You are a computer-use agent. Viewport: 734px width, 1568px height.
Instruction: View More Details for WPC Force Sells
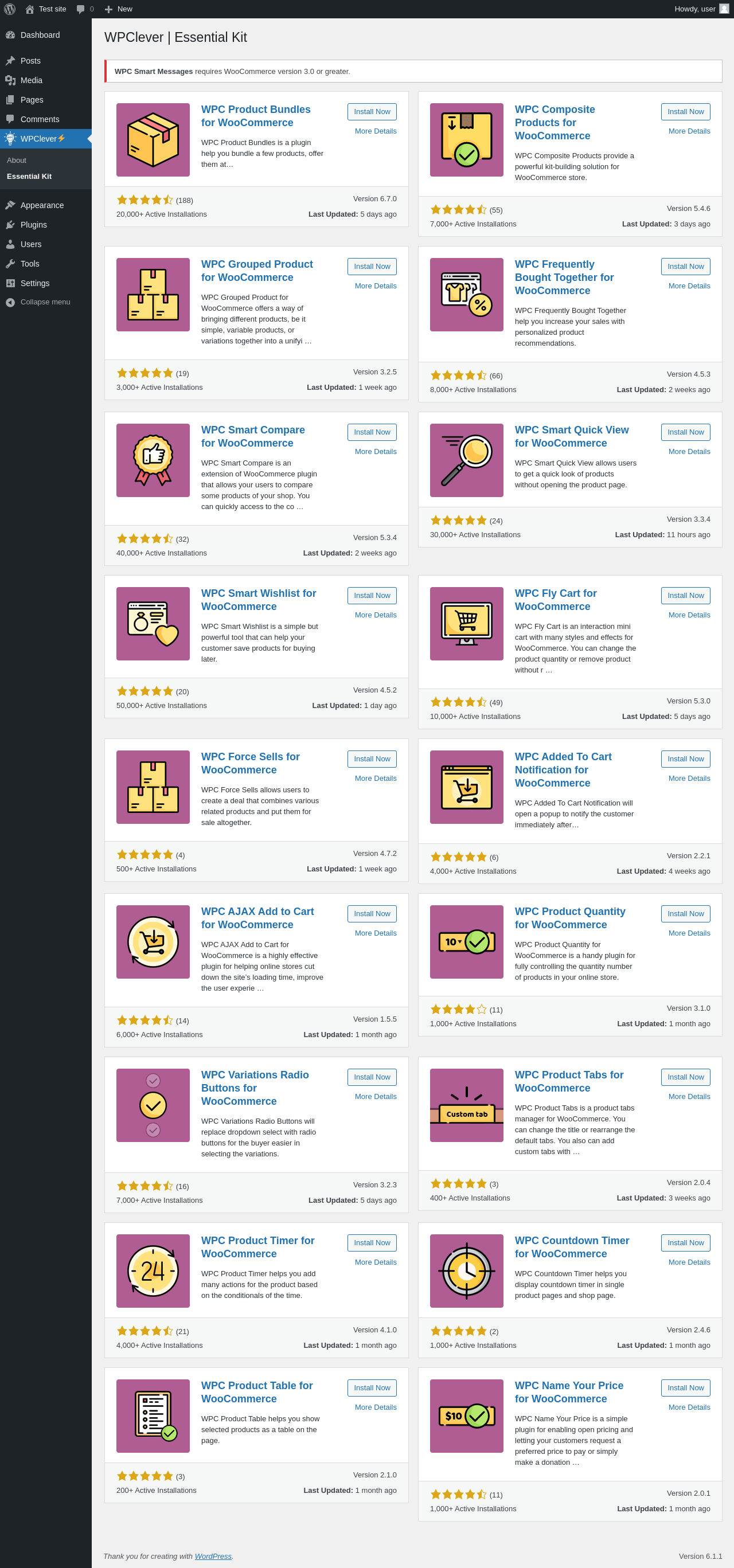click(x=376, y=778)
